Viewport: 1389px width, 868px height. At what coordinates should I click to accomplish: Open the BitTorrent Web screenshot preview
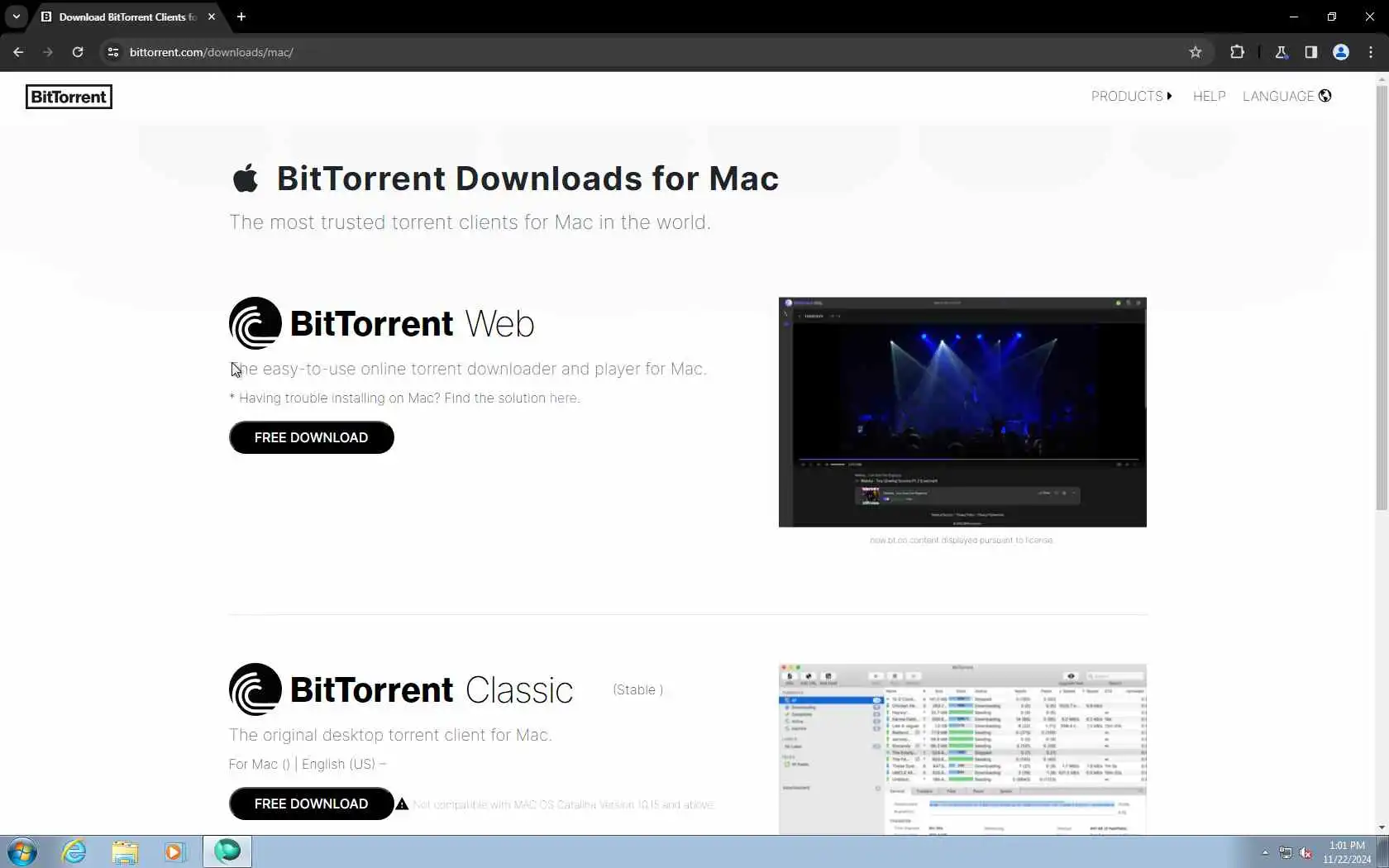[962, 412]
